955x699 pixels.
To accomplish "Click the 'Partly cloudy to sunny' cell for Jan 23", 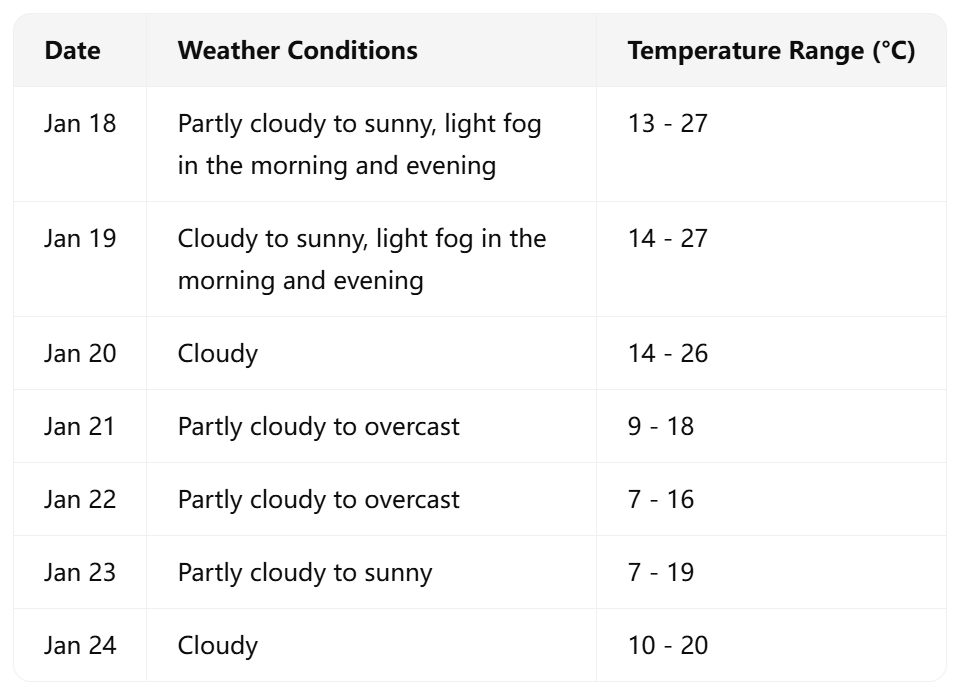I will click(x=305, y=572).
